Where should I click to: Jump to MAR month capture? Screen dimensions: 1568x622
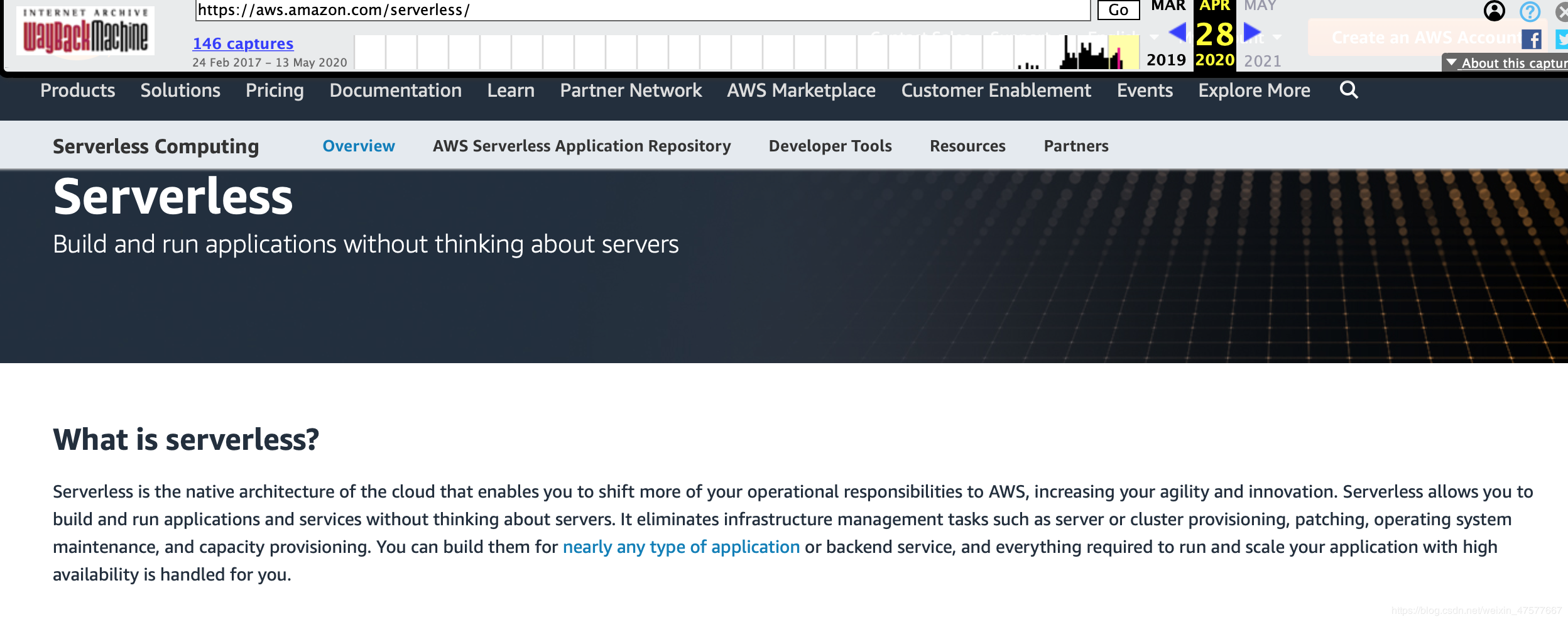(1168, 6)
